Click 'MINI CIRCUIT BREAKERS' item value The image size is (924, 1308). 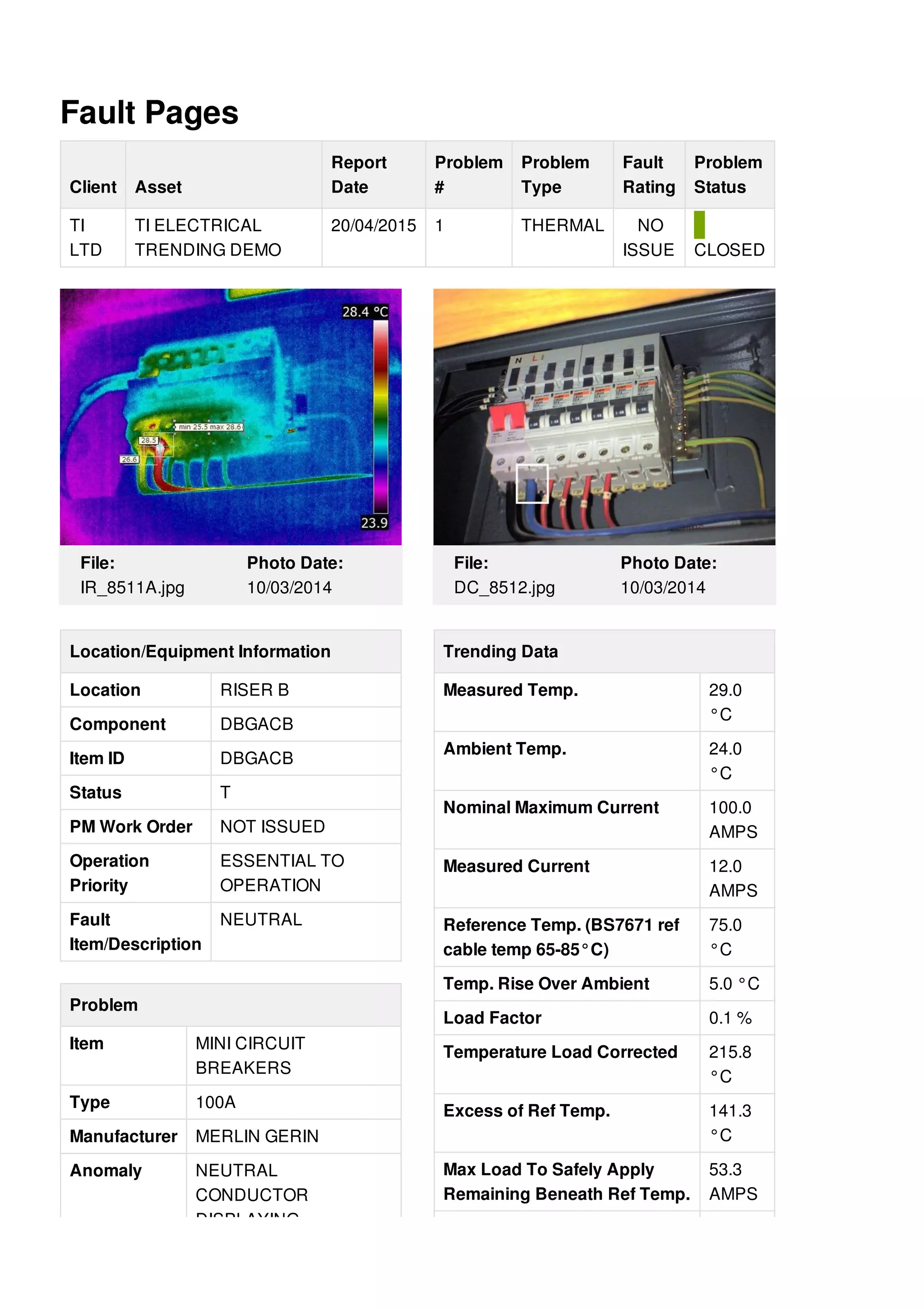click(250, 1056)
